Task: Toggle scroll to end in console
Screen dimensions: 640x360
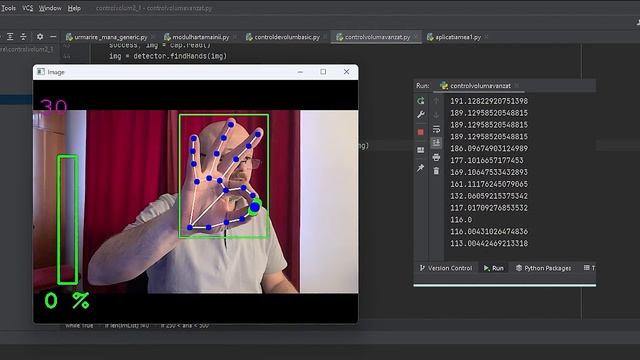Action: coord(436,143)
